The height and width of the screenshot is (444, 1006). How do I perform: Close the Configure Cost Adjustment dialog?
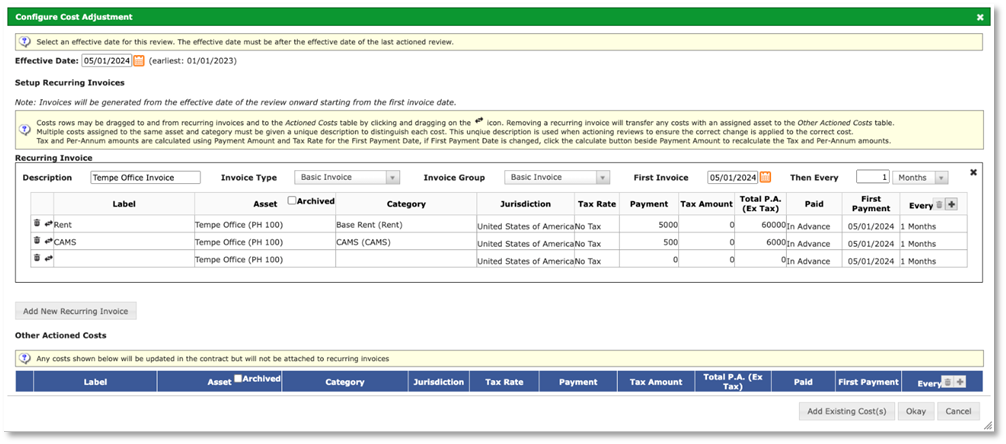980,17
